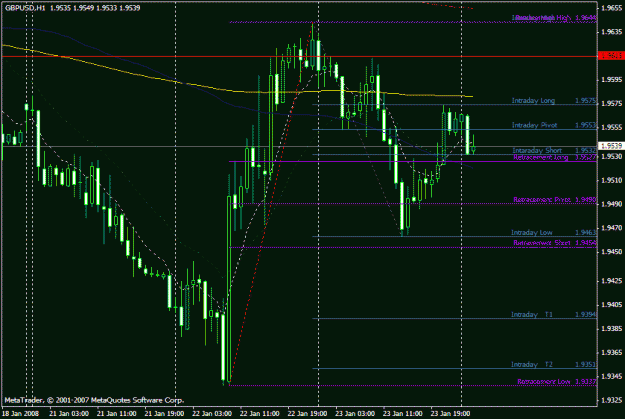The image size is (625, 419).
Task: Select the red horizontal line across the chart
Action: click(x=299, y=57)
